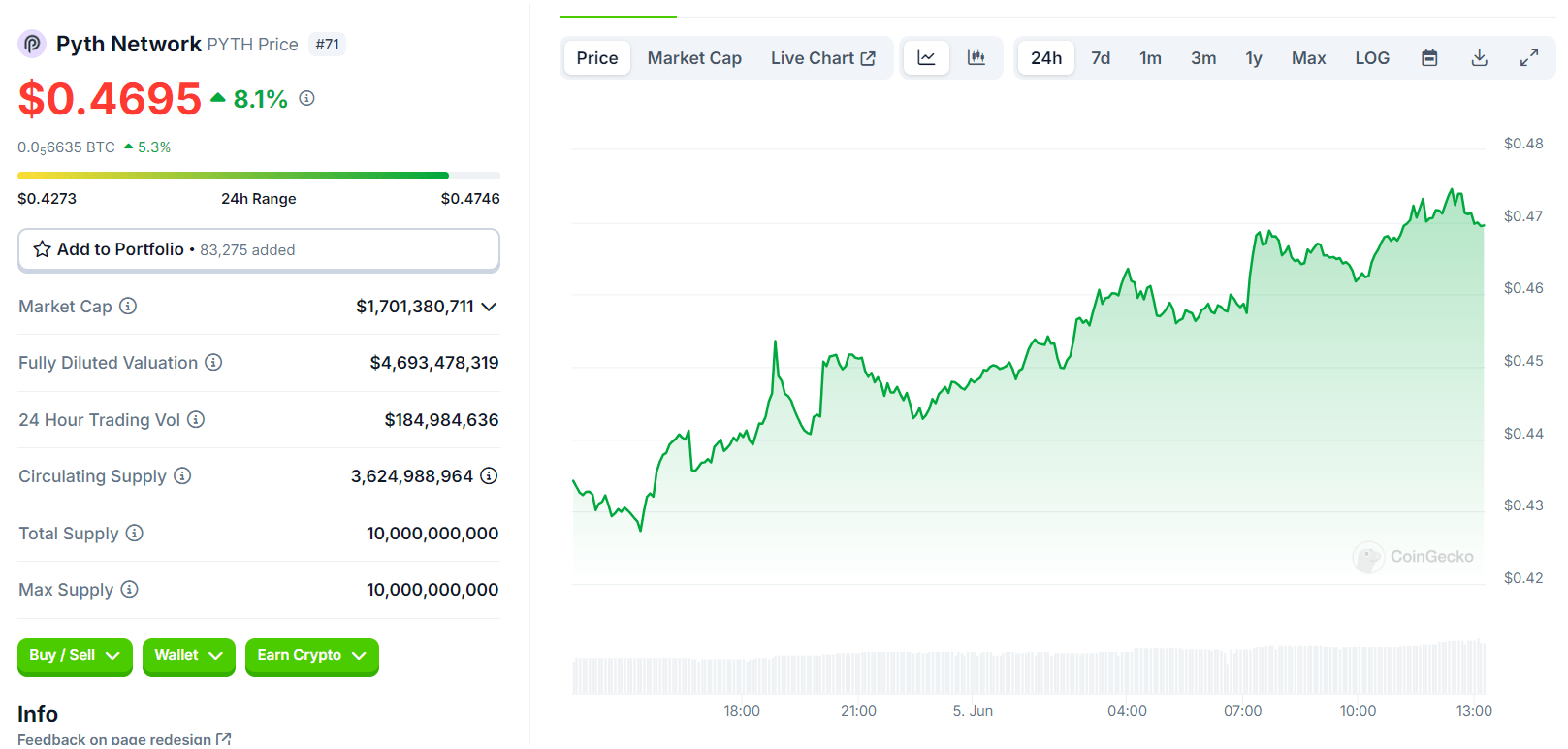Open Earn Crypto dropdown

(312, 656)
